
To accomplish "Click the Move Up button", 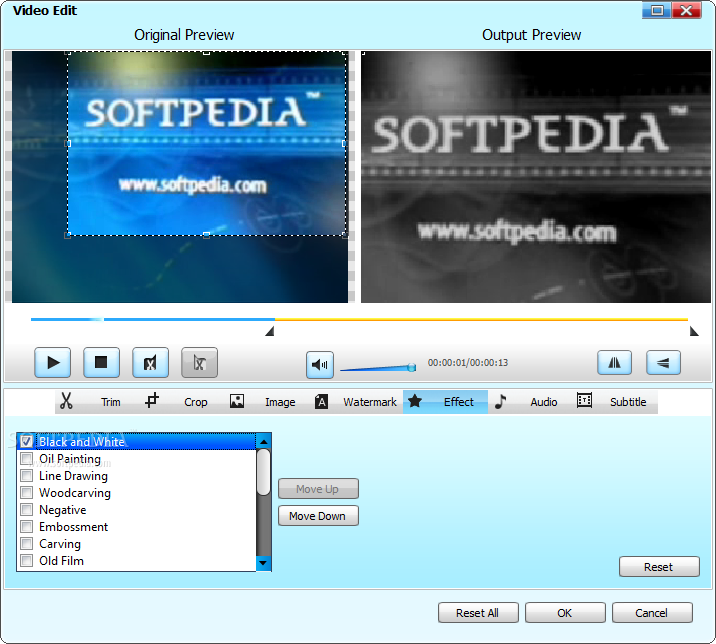I will tap(318, 489).
